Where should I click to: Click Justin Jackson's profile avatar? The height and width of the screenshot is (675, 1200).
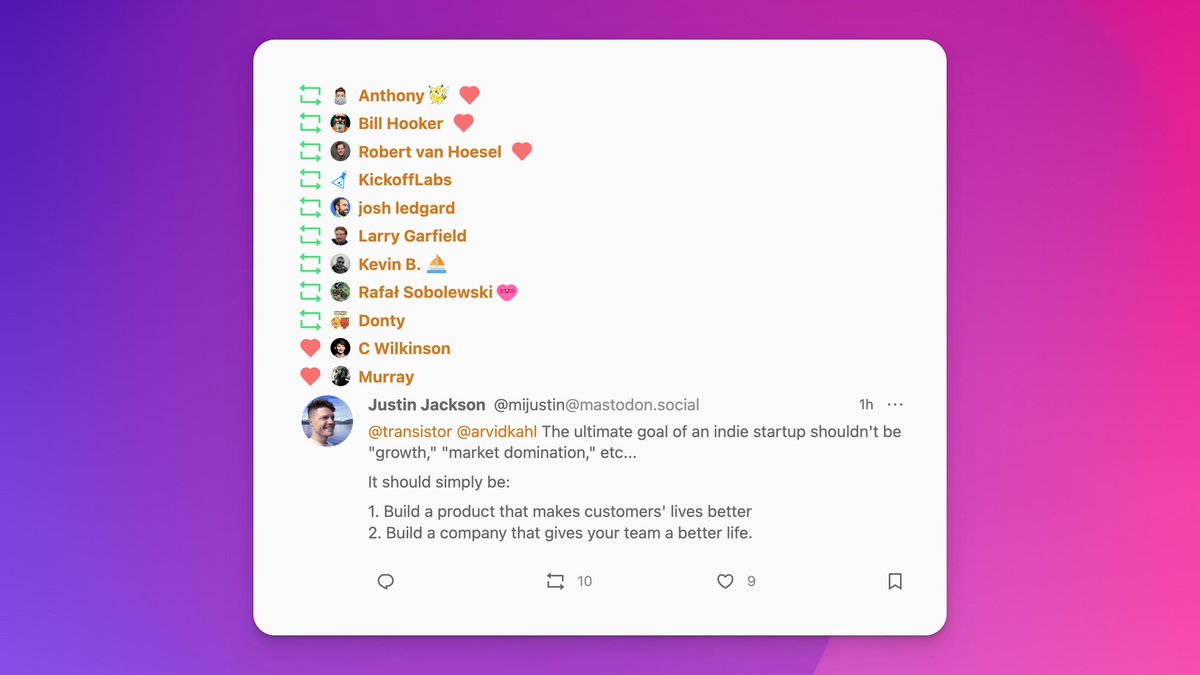point(327,421)
